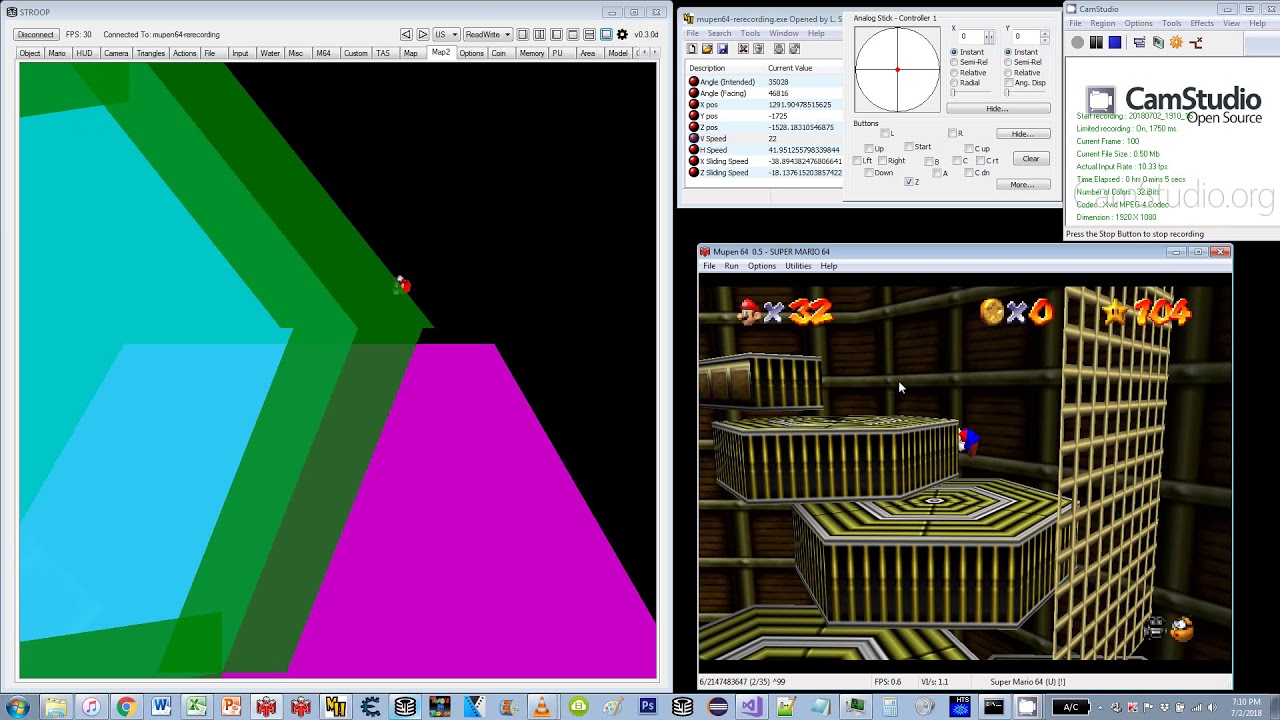Open the Memory tab in STROOP
The image size is (1280, 720).
(x=532, y=53)
